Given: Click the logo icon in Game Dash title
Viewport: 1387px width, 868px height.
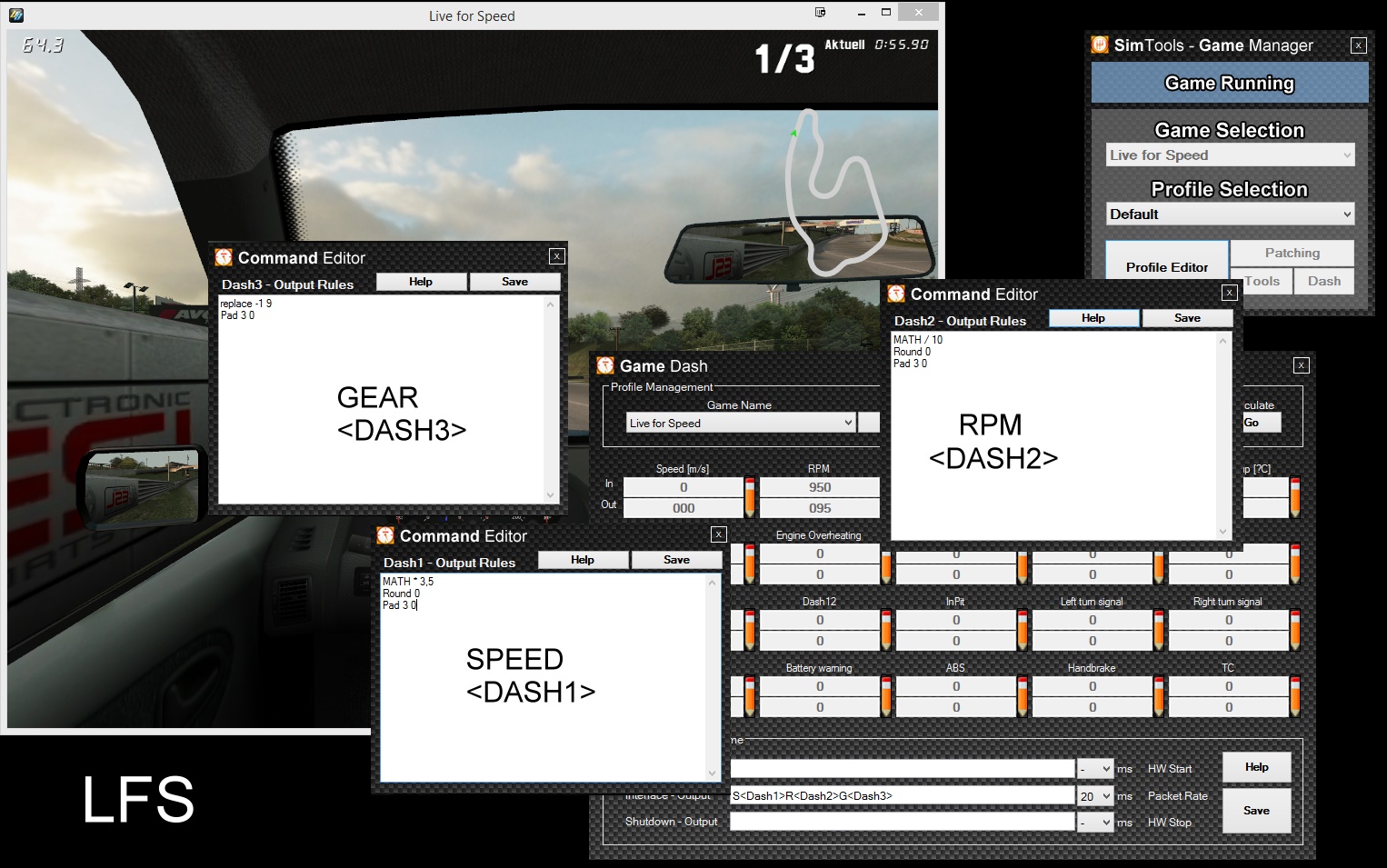Looking at the screenshot, I should (x=605, y=365).
